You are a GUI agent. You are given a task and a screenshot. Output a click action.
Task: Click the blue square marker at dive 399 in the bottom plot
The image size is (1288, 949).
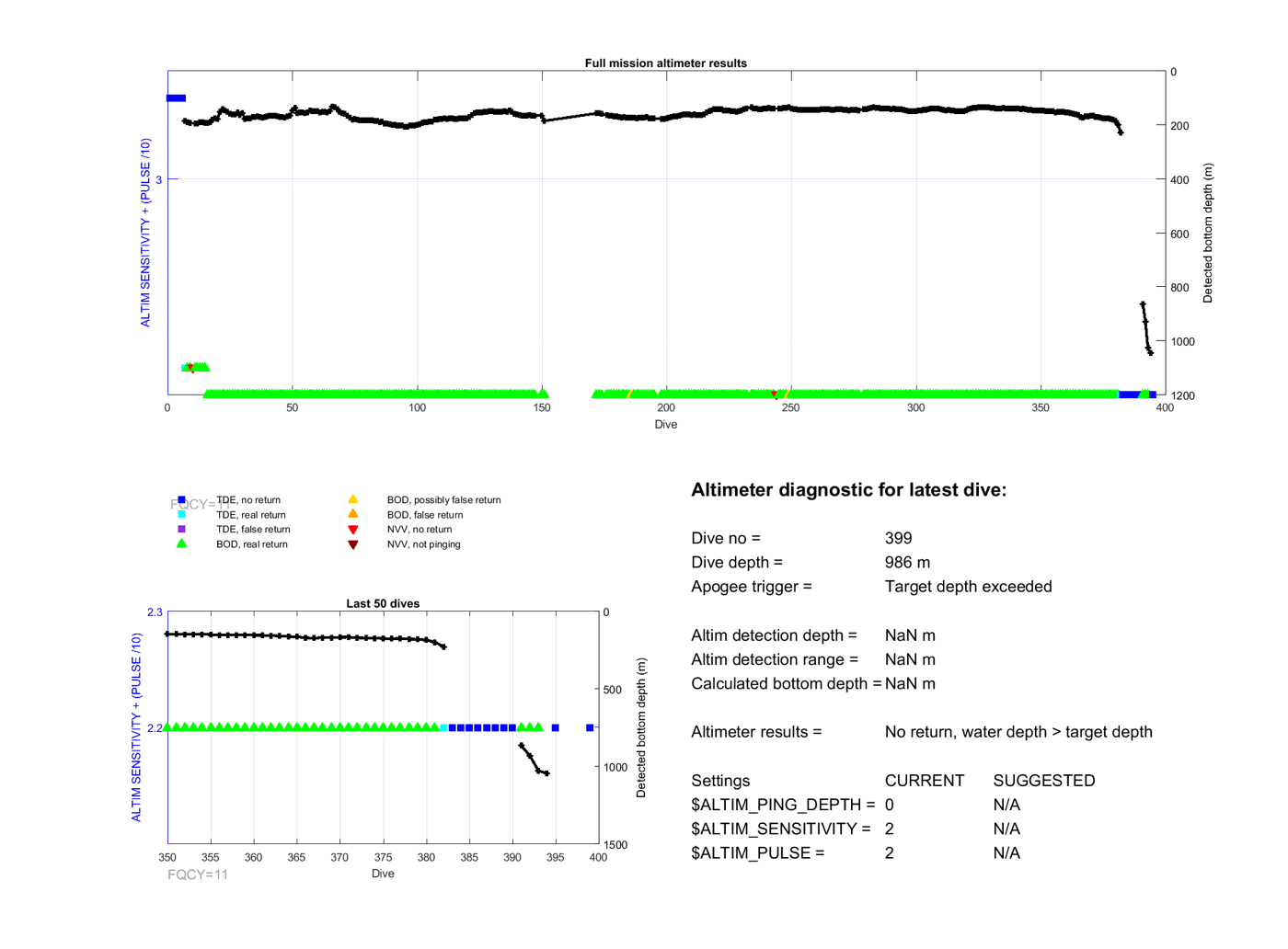click(x=590, y=728)
